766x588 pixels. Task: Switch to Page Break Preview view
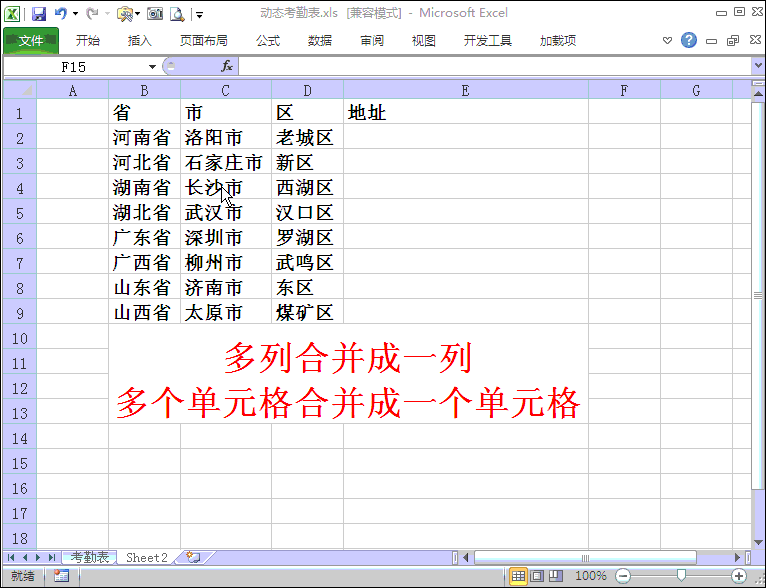tap(554, 576)
